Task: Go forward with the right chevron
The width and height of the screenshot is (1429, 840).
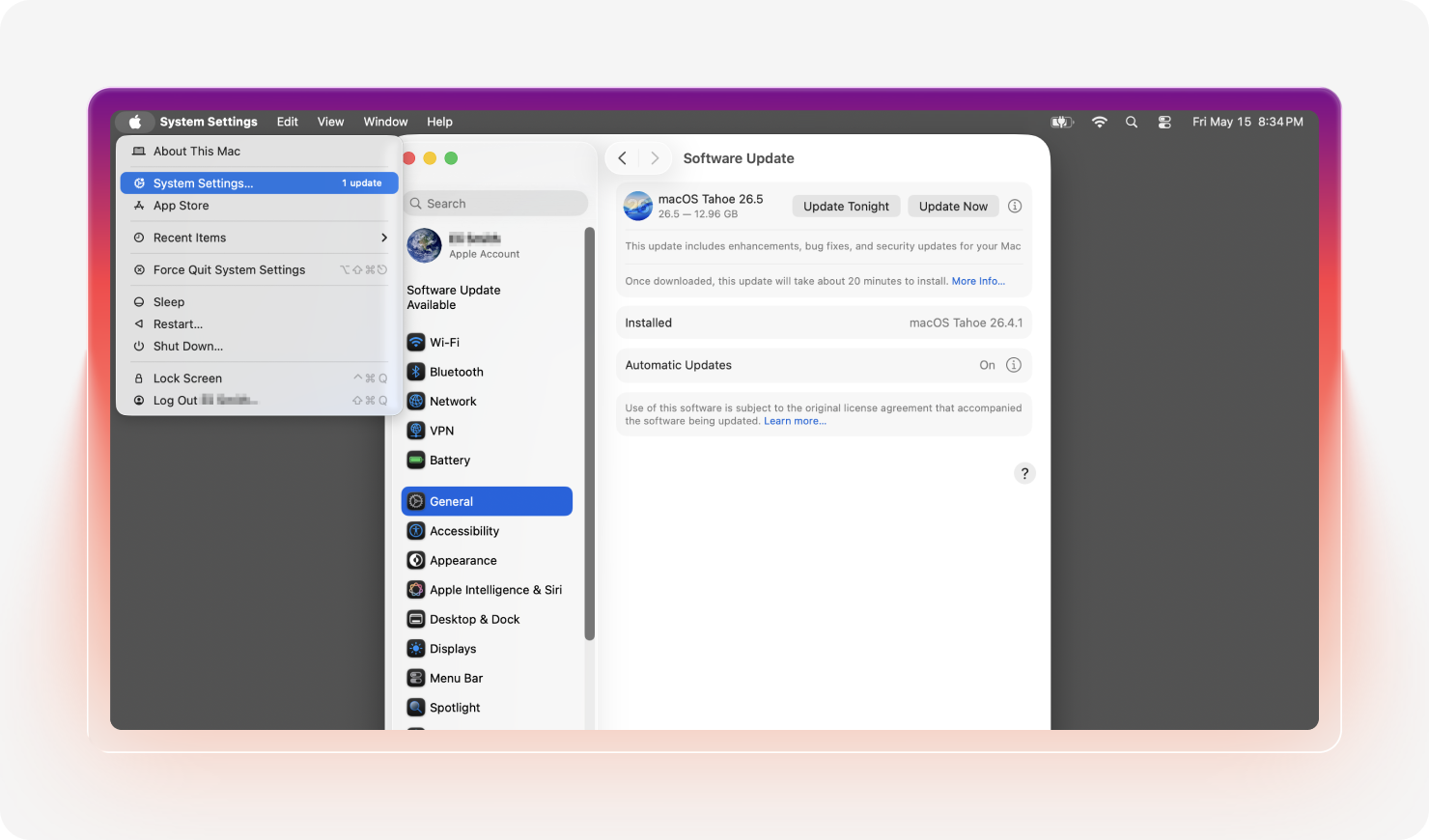Action: (x=655, y=158)
